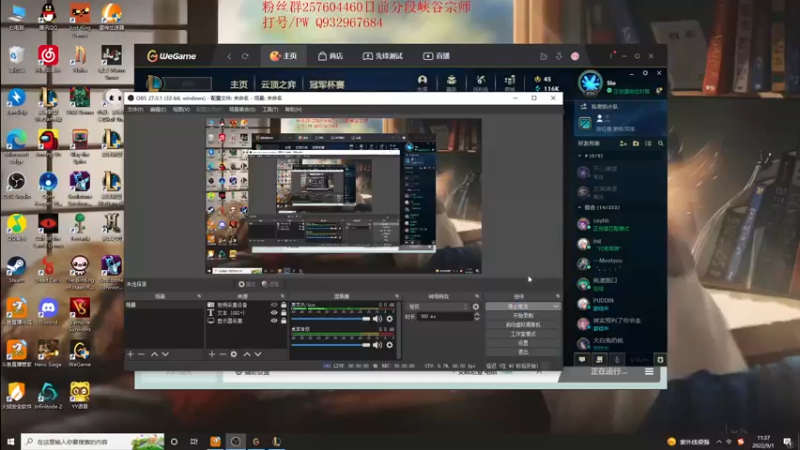Click WeGame back navigation arrow
The height and width of the screenshot is (450, 800).
(x=229, y=56)
